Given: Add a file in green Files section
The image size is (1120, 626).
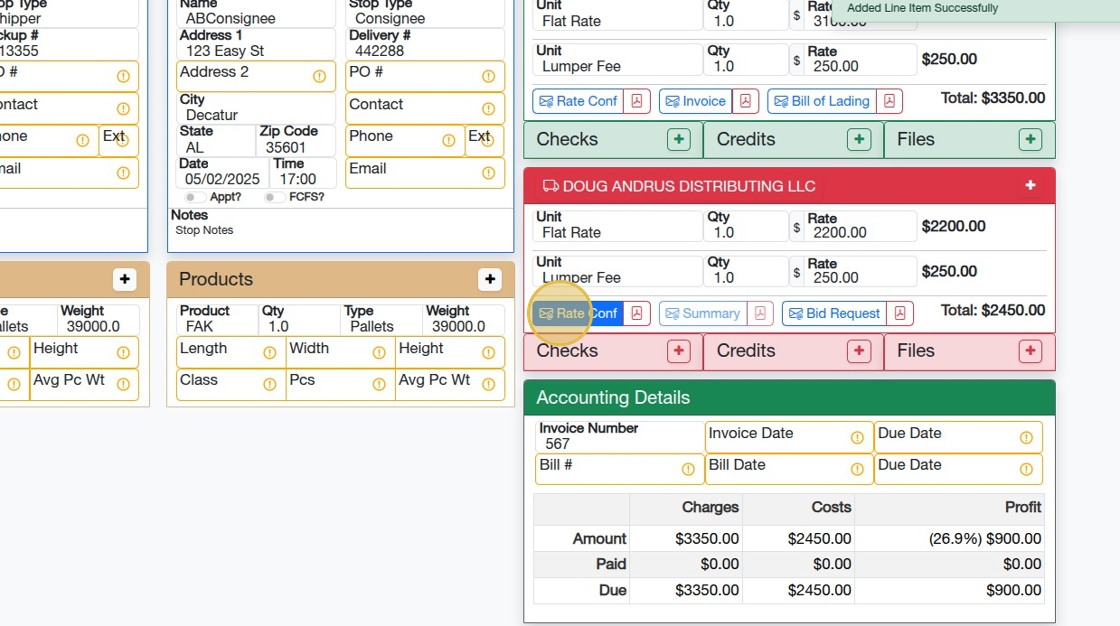Looking at the screenshot, I should click(1030, 139).
